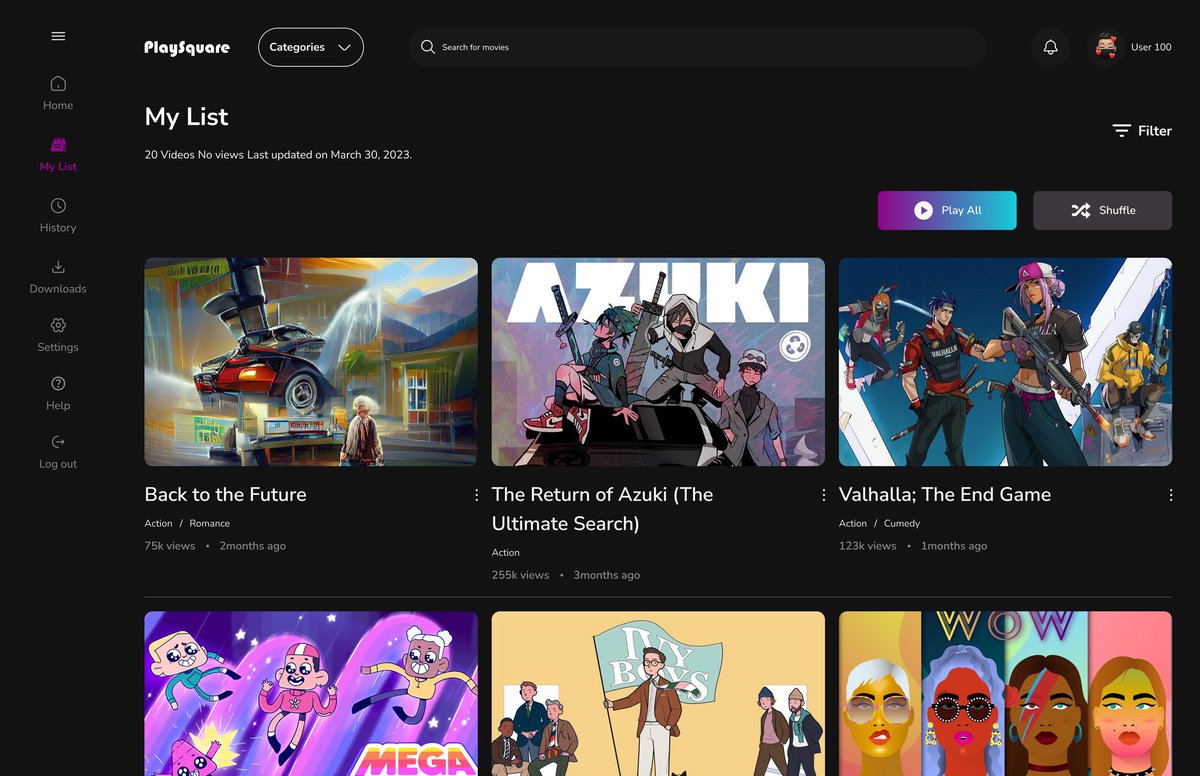Click the Cumedy genre tag
The height and width of the screenshot is (776, 1200).
902,523
